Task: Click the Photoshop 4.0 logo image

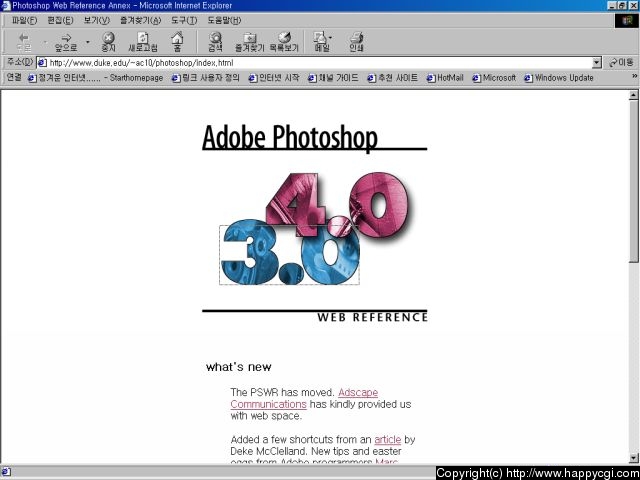Action: tap(337, 204)
